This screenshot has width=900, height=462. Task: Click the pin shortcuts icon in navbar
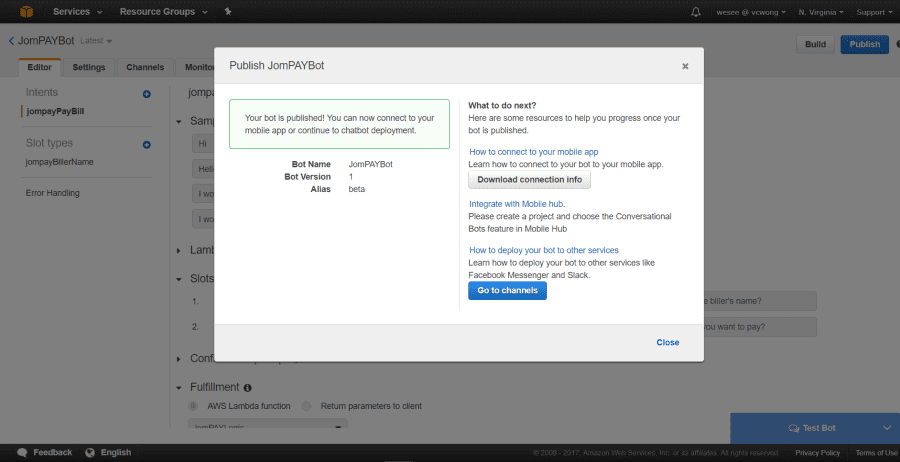click(228, 11)
